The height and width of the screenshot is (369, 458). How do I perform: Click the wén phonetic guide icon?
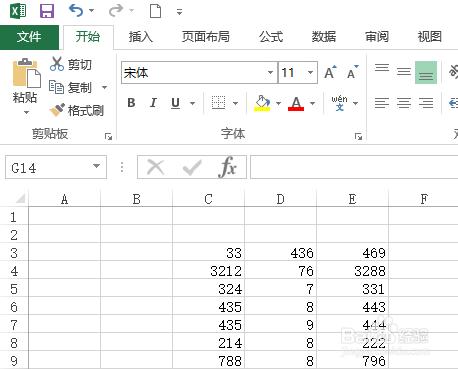tap(339, 103)
